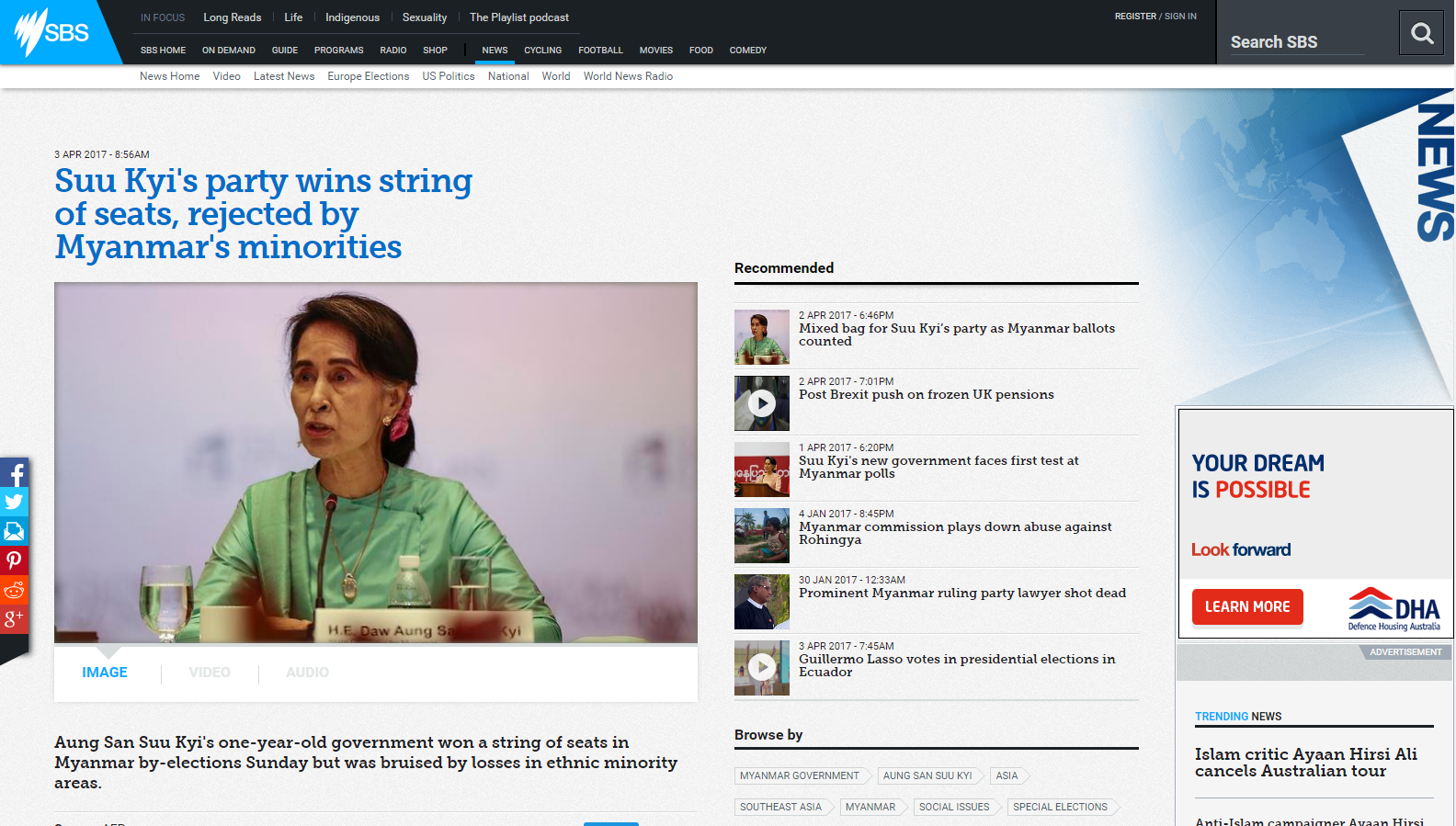Viewport: 1456px width, 826px height.
Task: Open Post Brexit push on frozen UK pensions headline
Action: (927, 395)
